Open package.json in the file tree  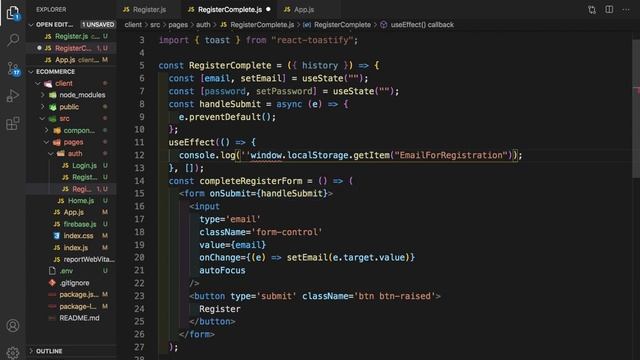pos(72,294)
